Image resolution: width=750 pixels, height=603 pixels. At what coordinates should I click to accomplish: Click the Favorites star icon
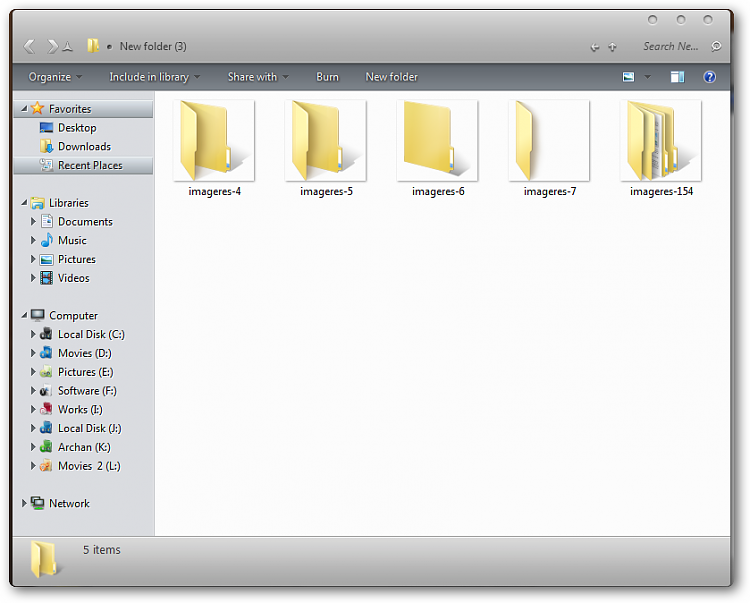pos(37,109)
